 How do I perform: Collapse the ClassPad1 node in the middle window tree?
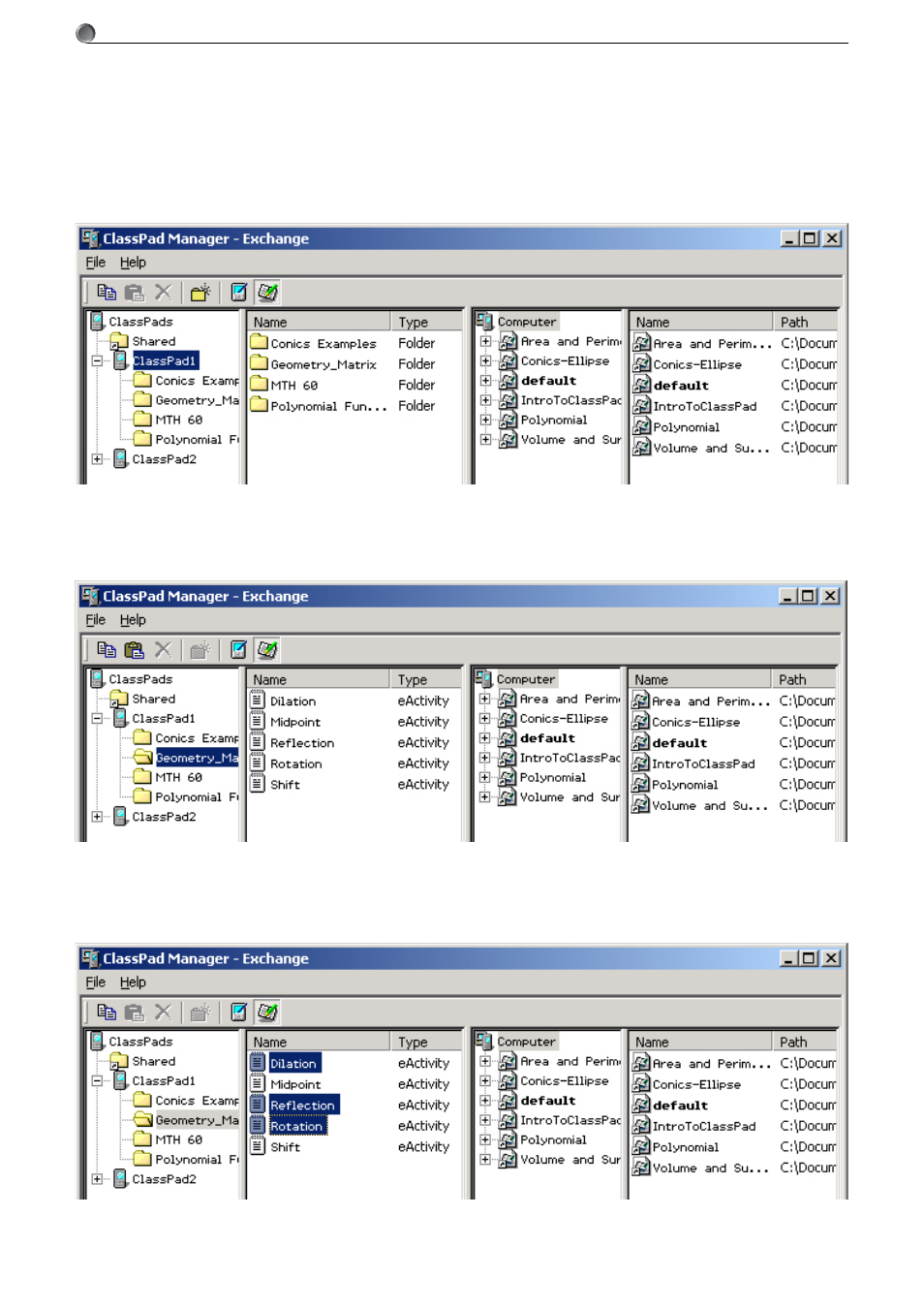pos(97,718)
